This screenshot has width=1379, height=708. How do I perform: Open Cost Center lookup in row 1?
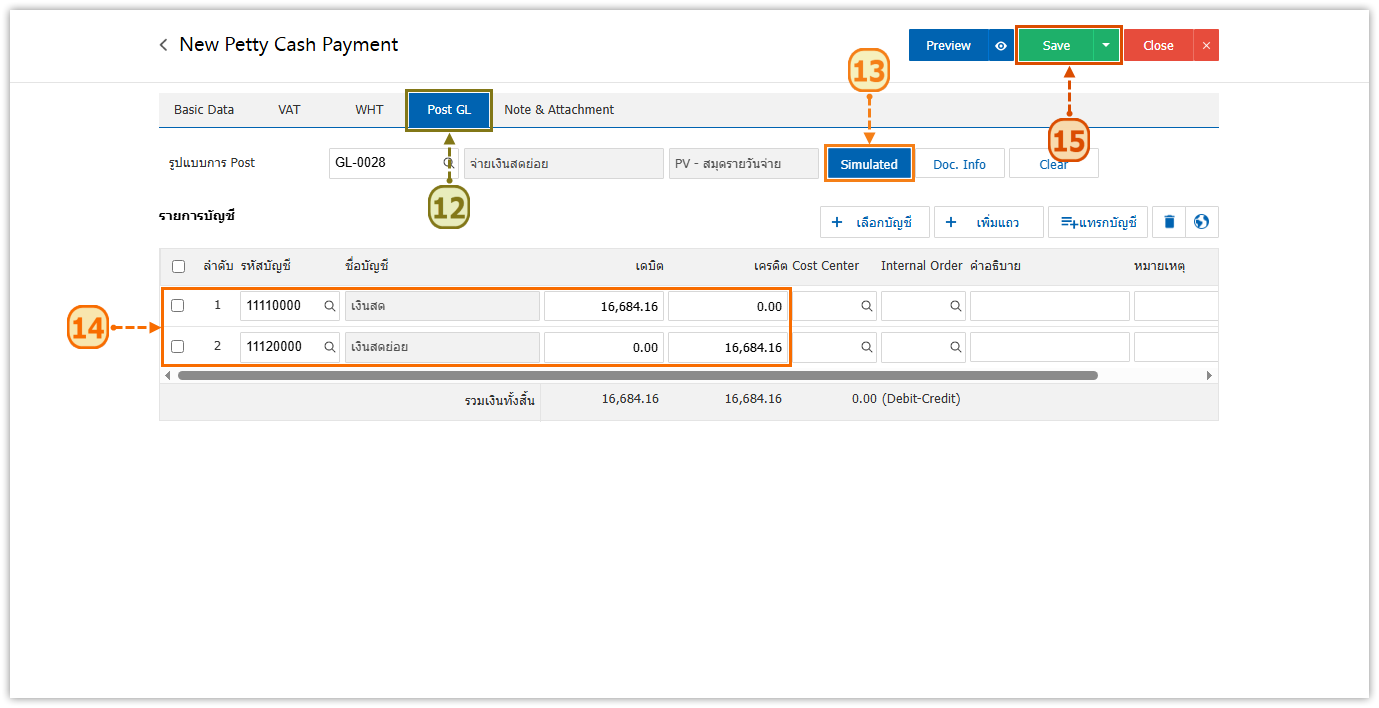click(866, 306)
